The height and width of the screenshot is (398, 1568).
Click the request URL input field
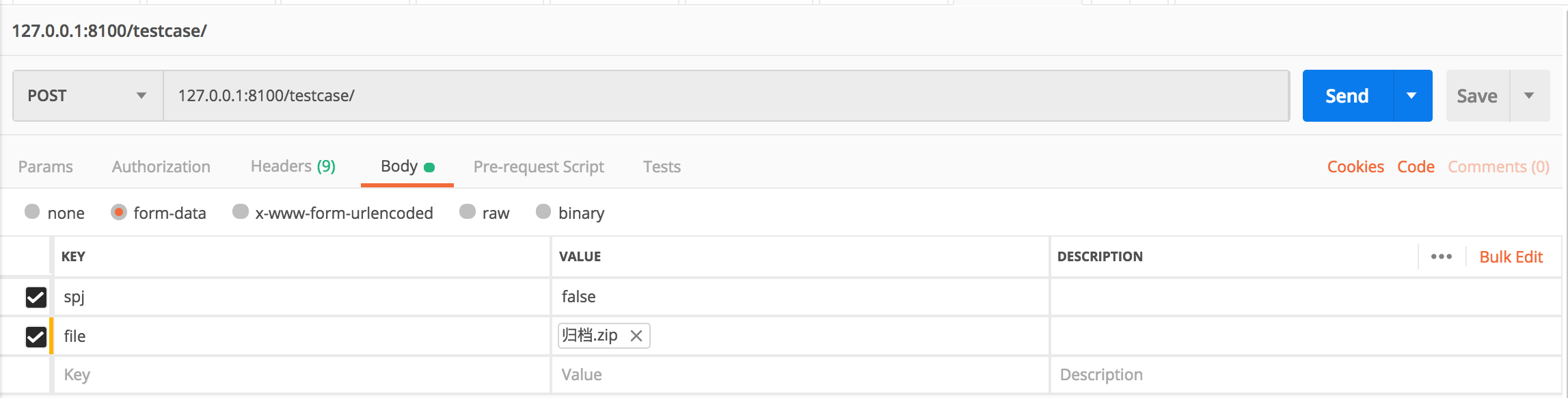pyautogui.click(x=725, y=96)
